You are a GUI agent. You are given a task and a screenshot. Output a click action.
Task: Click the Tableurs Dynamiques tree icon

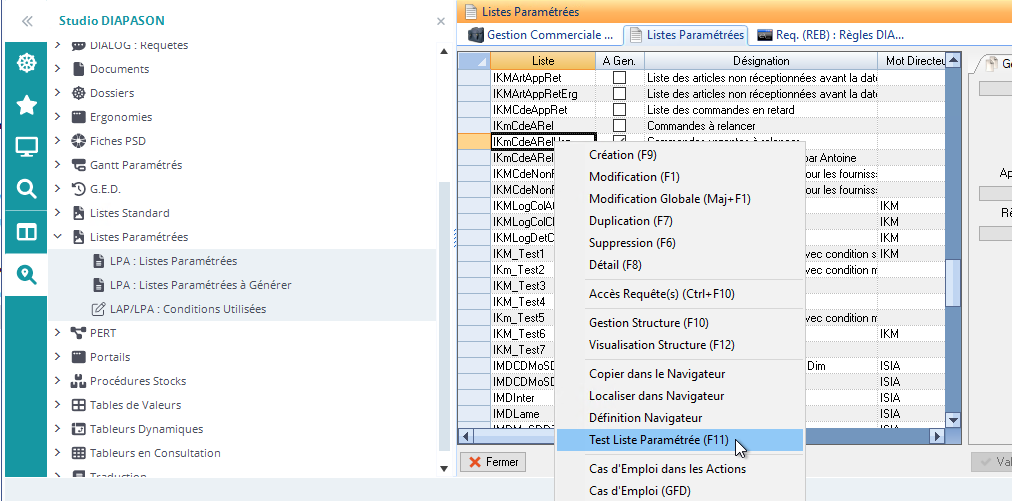[78, 429]
